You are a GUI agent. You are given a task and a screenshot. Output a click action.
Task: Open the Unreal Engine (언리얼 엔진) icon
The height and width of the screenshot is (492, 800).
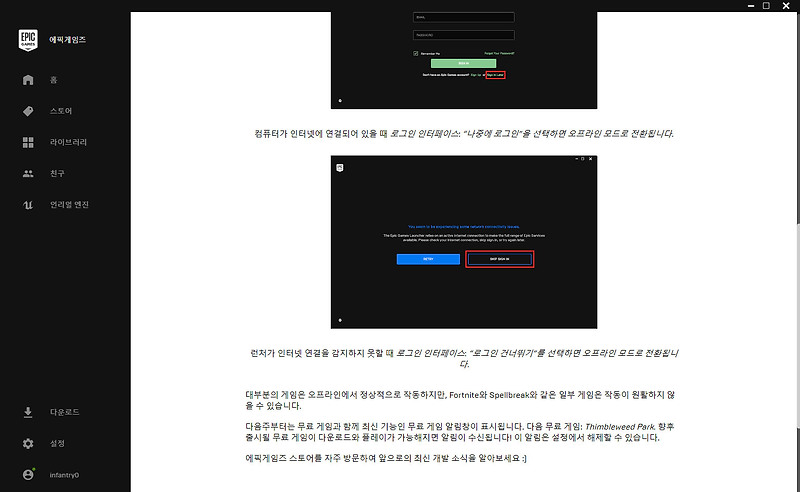click(28, 205)
